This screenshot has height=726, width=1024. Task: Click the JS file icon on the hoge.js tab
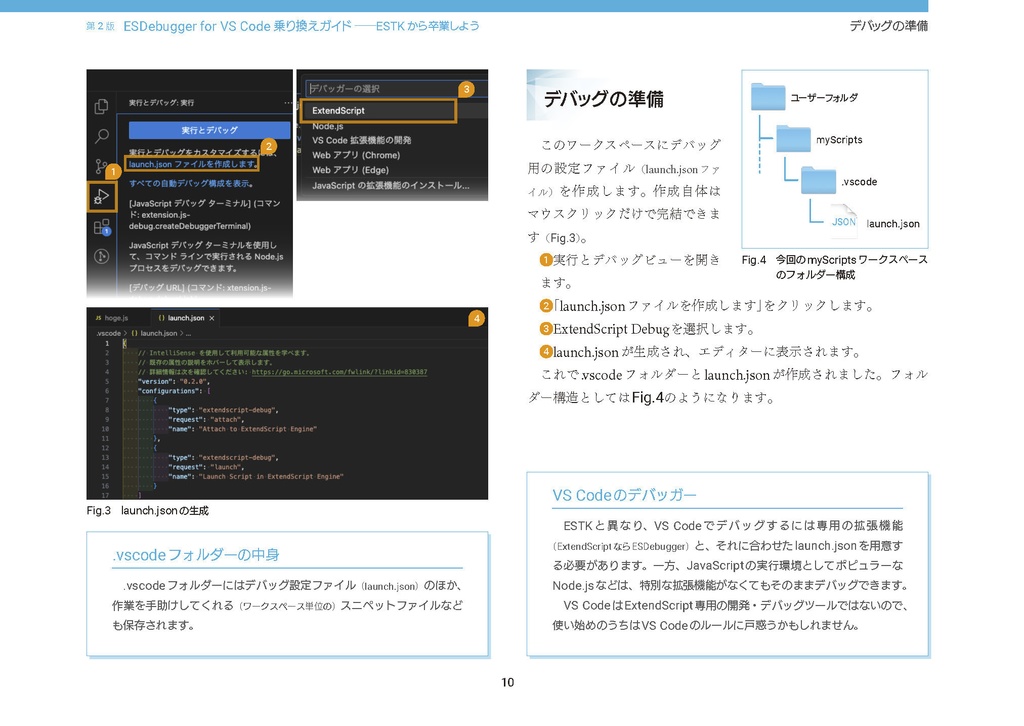[x=99, y=318]
